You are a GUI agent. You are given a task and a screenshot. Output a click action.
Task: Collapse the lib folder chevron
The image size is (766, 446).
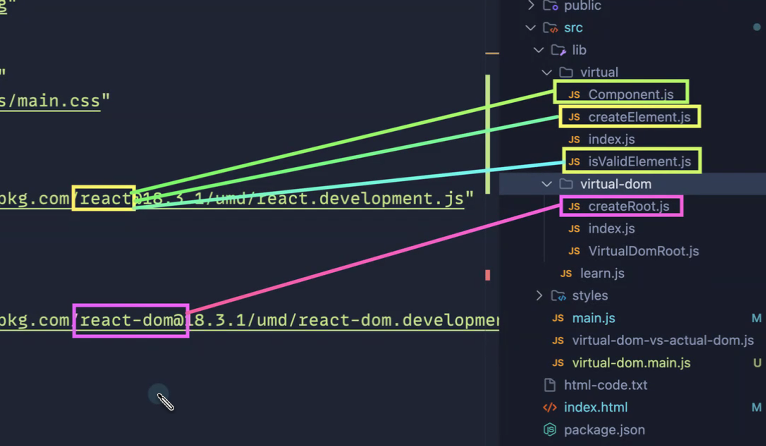(x=538, y=50)
